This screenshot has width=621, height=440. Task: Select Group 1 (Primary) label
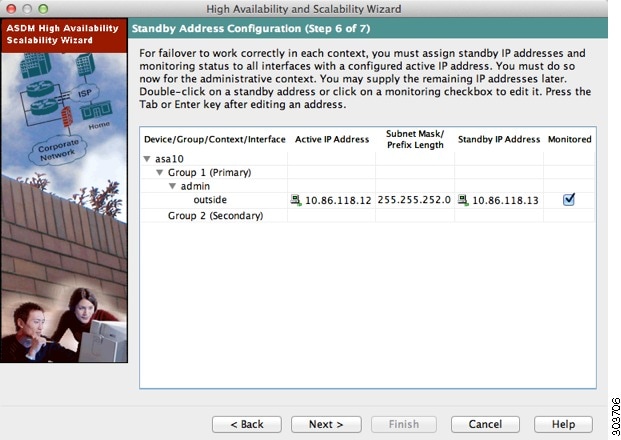(210, 172)
